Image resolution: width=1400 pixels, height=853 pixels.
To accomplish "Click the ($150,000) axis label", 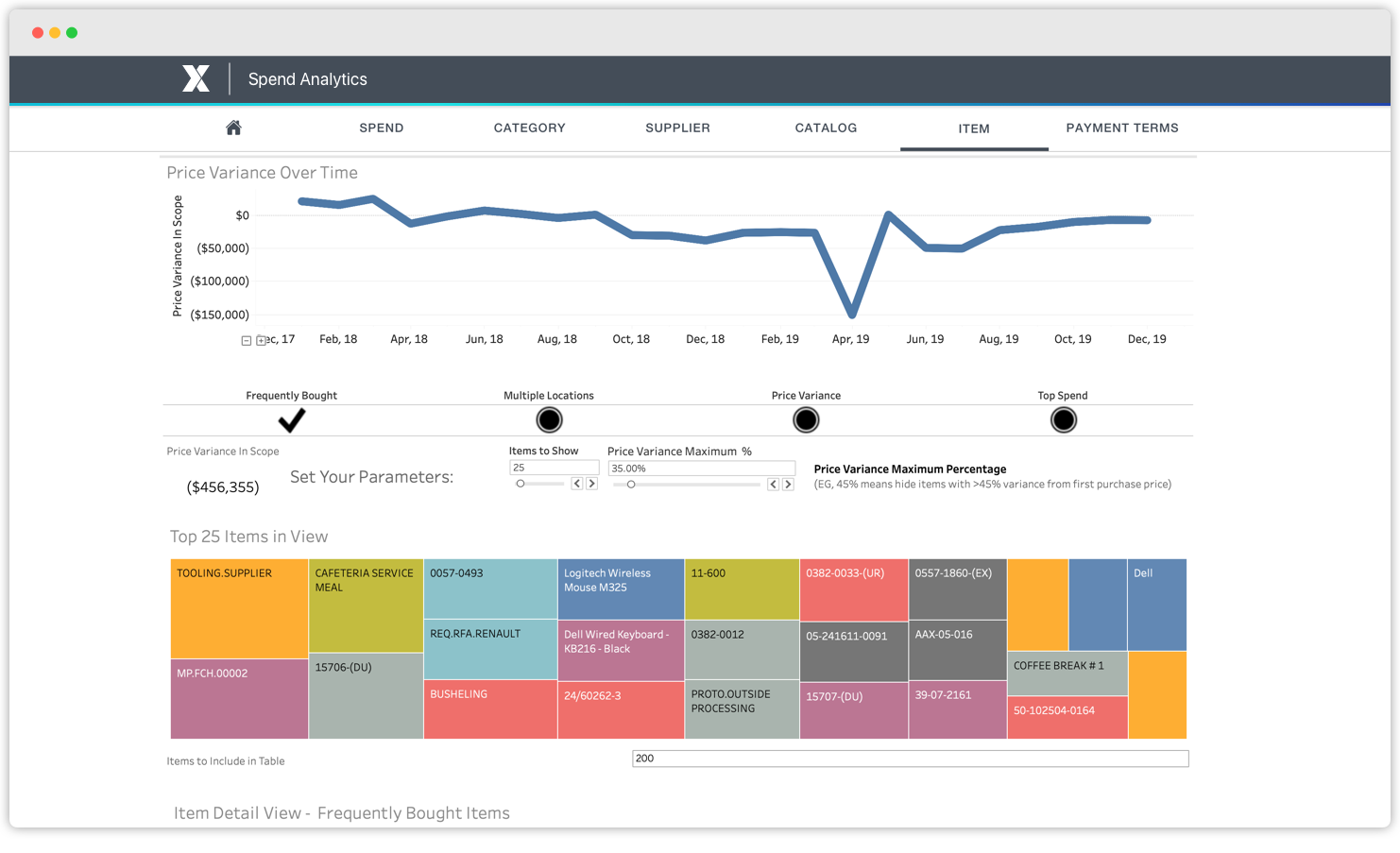I will [x=220, y=315].
